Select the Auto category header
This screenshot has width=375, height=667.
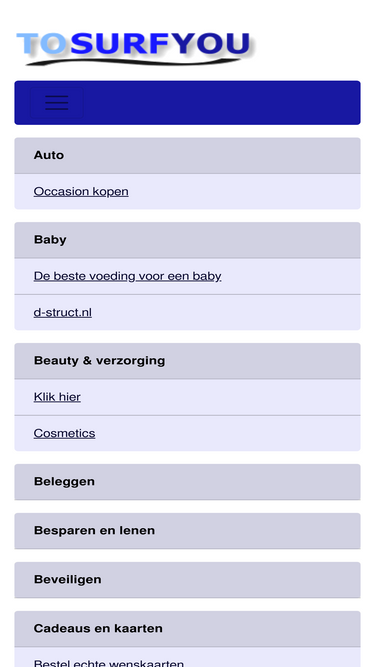188,155
